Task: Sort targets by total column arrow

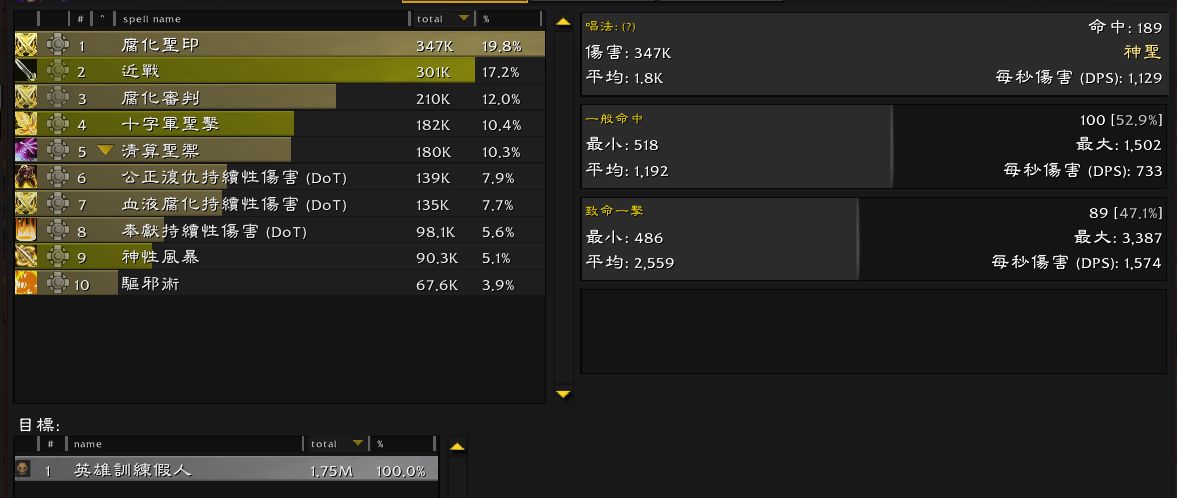Action: (x=357, y=443)
